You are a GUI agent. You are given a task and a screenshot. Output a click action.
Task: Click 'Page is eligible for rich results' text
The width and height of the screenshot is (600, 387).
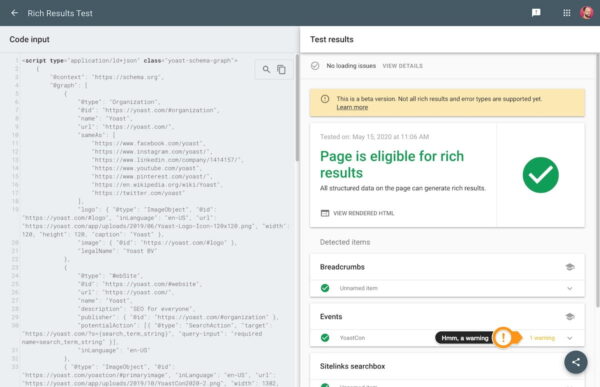point(392,164)
